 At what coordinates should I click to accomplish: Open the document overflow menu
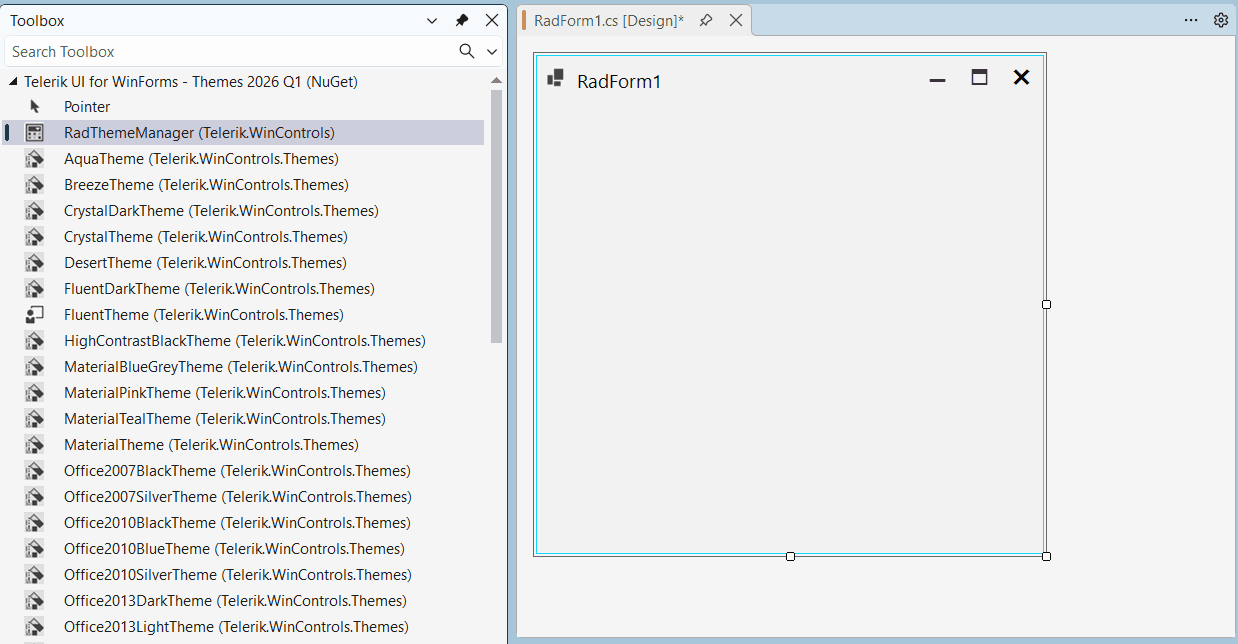click(1192, 19)
